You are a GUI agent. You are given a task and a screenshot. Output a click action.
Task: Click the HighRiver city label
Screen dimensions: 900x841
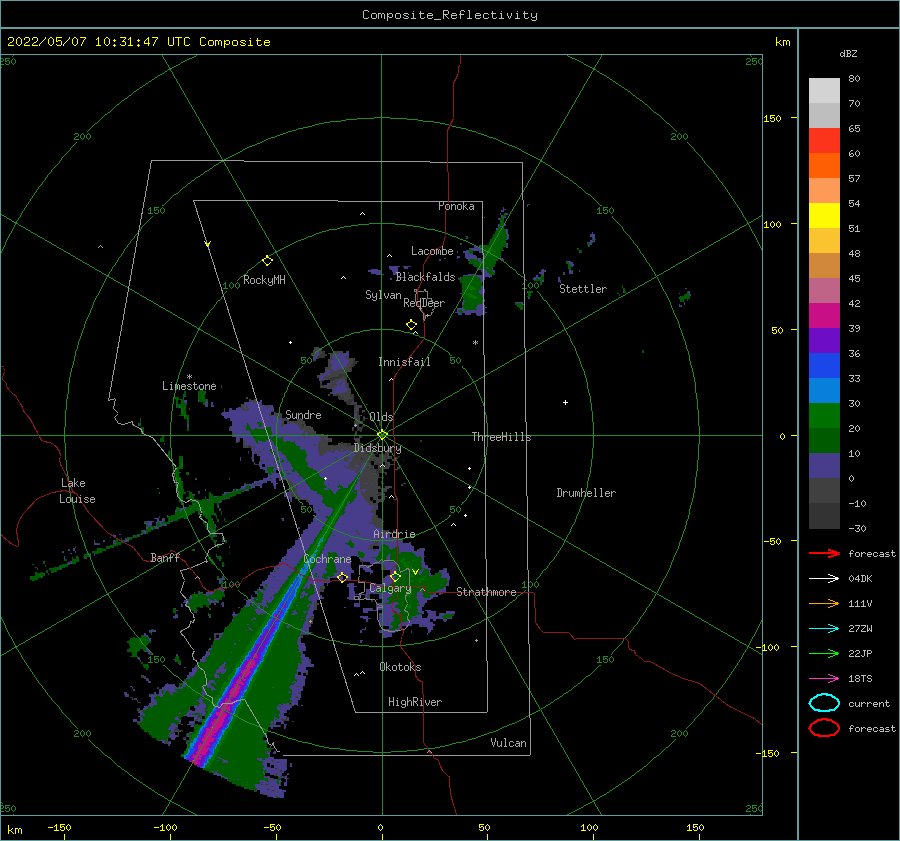click(x=415, y=702)
